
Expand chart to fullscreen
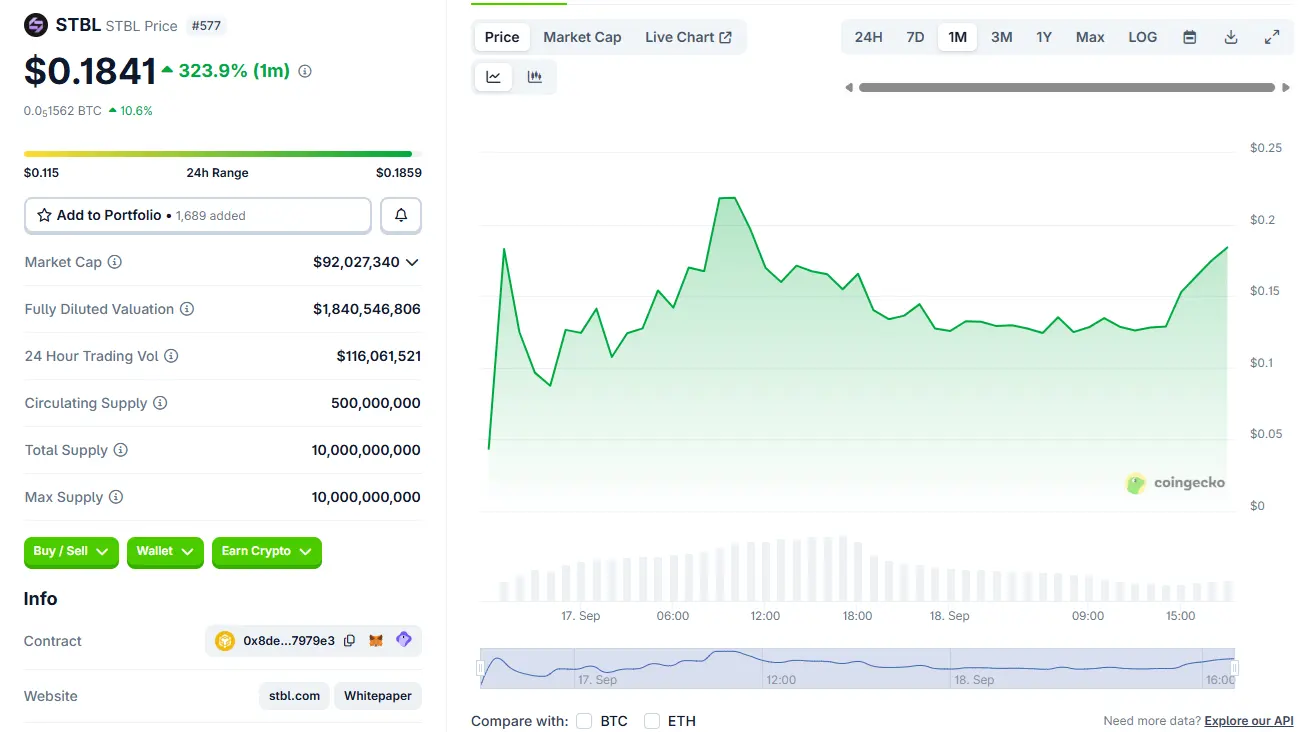click(1272, 37)
